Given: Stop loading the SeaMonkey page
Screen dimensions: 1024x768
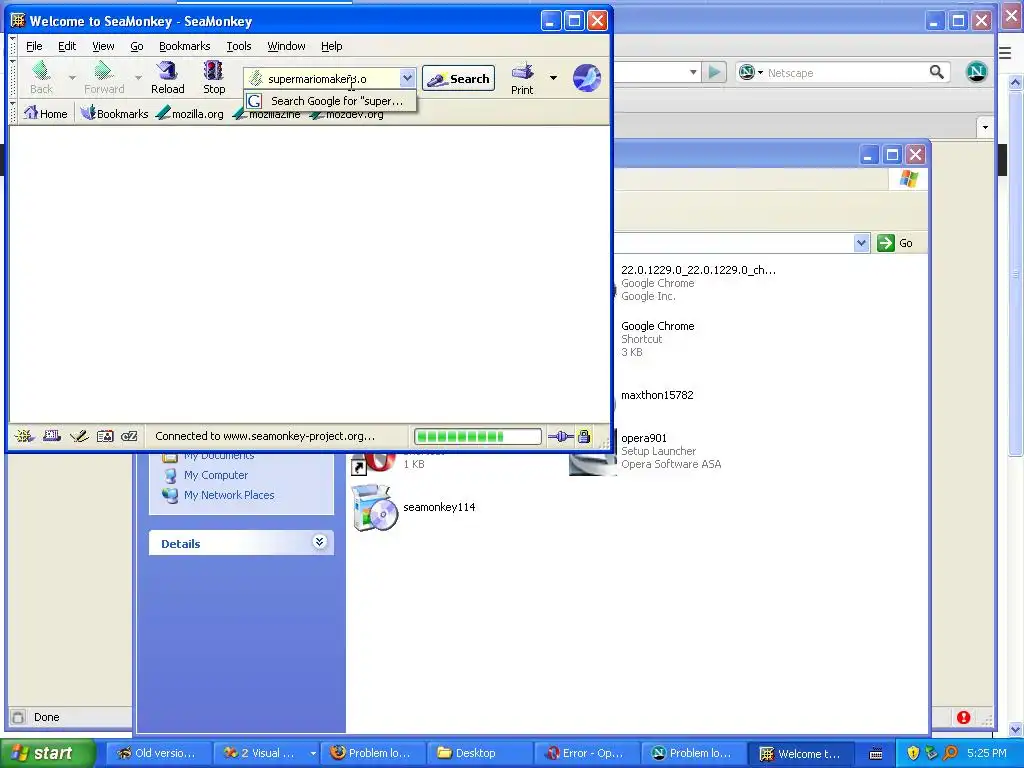Looking at the screenshot, I should pyautogui.click(x=214, y=78).
